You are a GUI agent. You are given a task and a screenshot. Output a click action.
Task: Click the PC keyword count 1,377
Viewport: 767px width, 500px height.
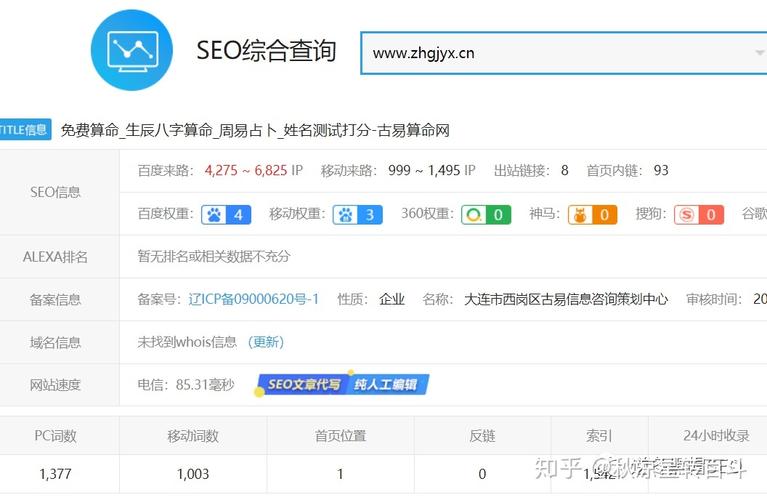point(55,474)
